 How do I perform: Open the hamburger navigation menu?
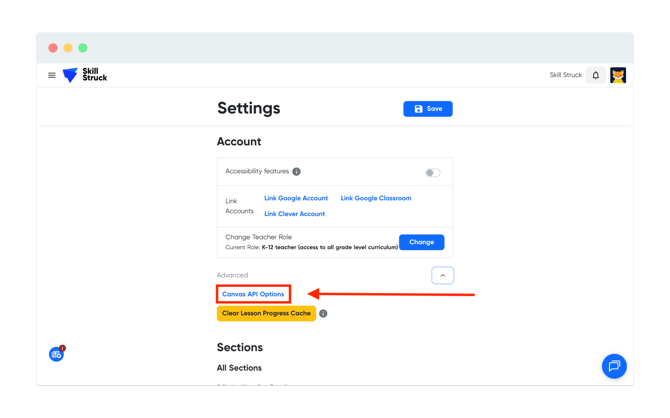pyautogui.click(x=52, y=75)
